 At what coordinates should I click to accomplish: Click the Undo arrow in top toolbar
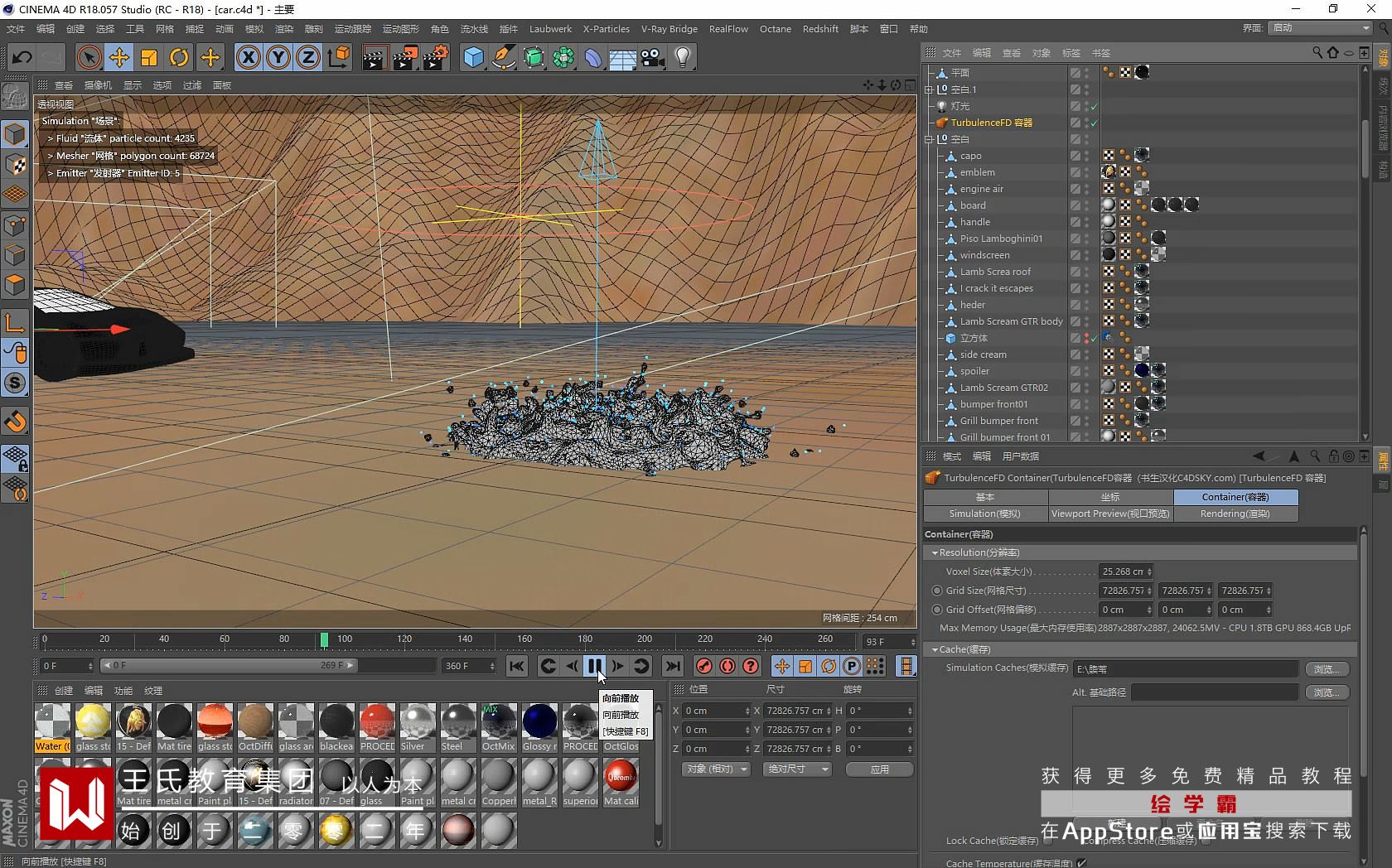click(x=22, y=57)
